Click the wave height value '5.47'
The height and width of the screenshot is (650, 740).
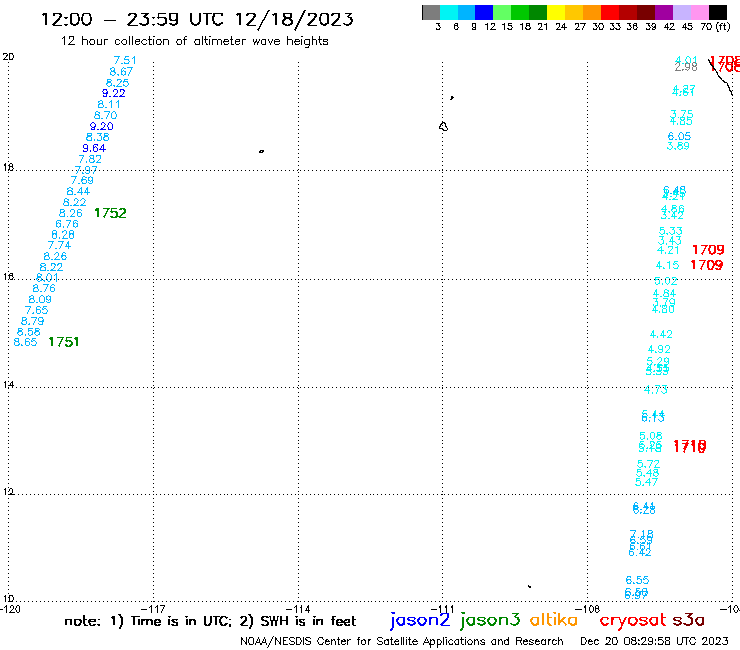click(647, 482)
